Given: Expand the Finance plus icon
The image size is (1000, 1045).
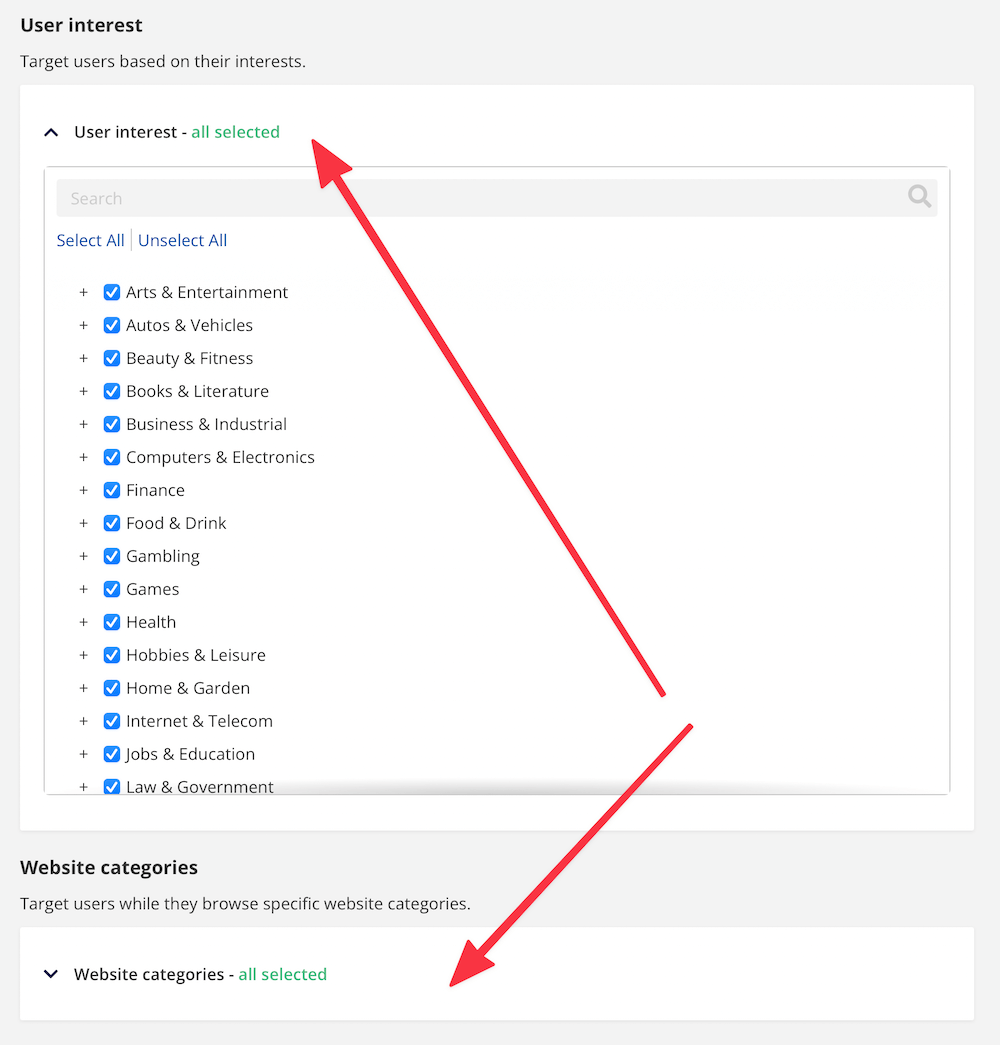Looking at the screenshot, I should (83, 490).
